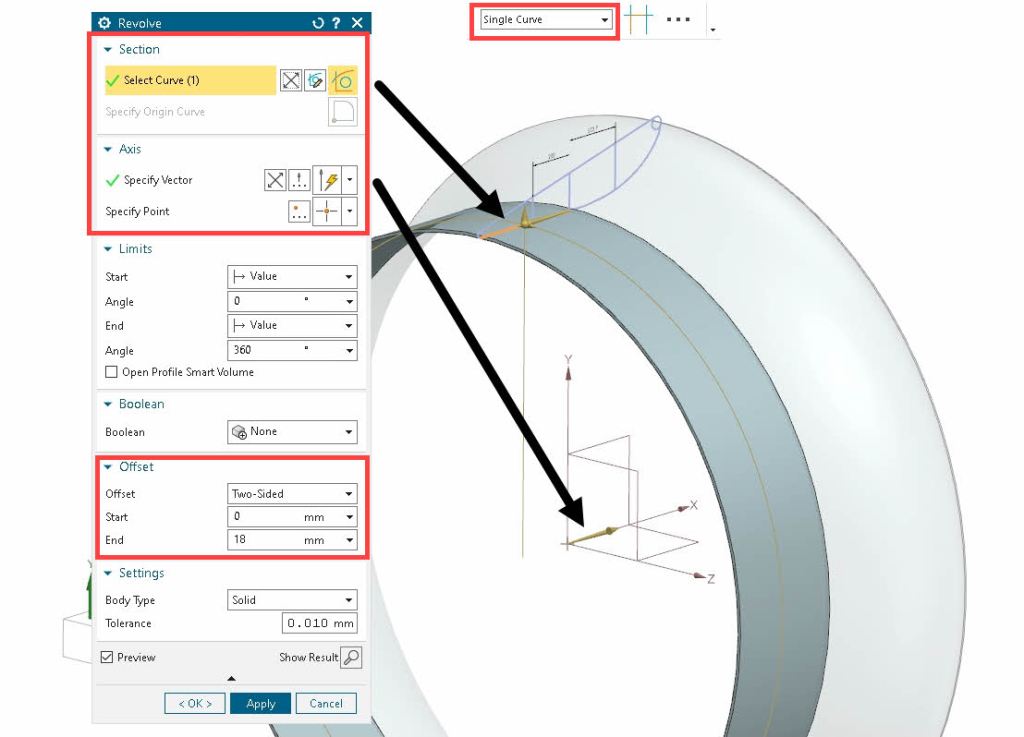Select the highlighted Curve icon in Section

[343, 81]
